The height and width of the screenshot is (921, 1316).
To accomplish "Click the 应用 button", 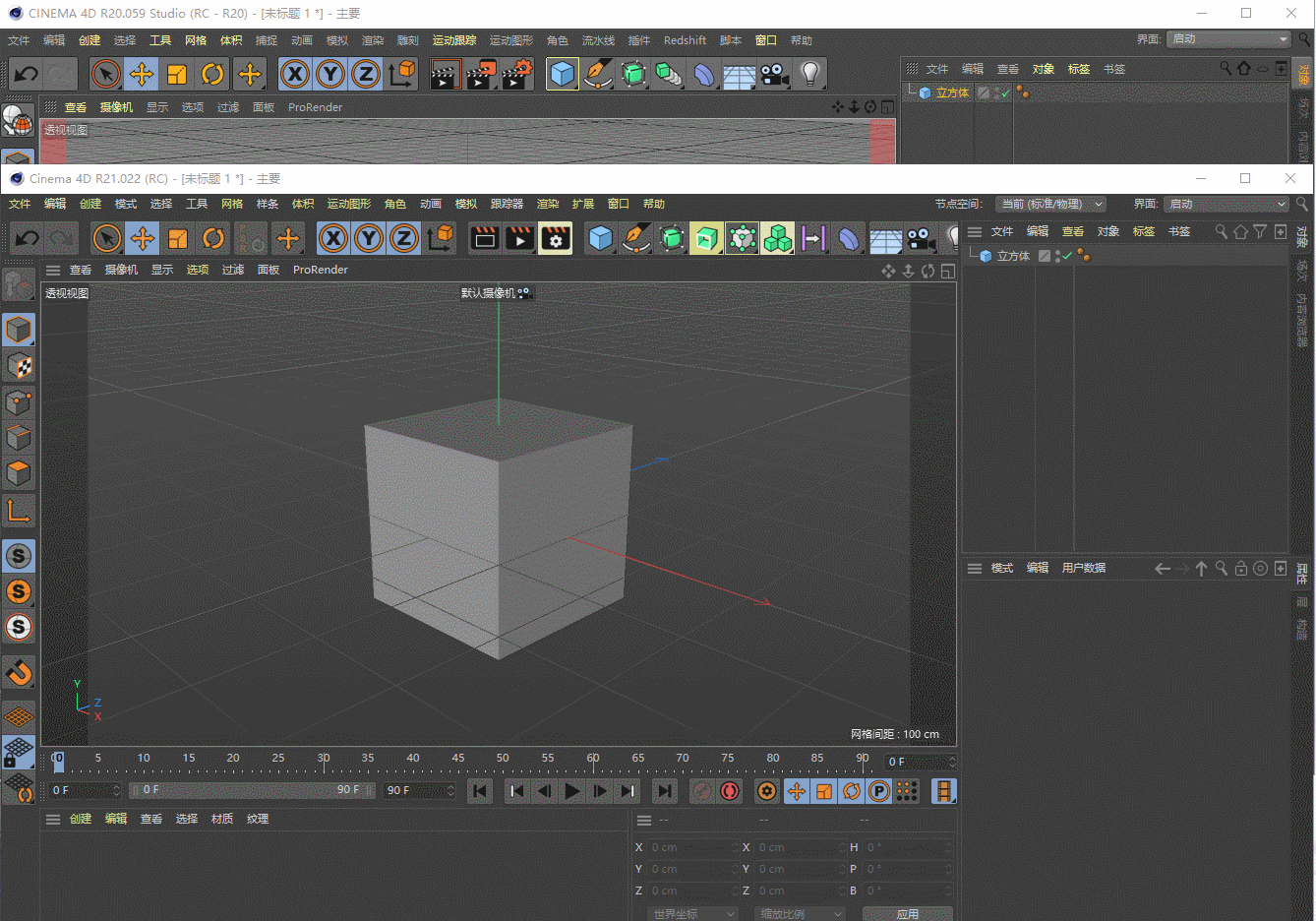I will point(907,913).
